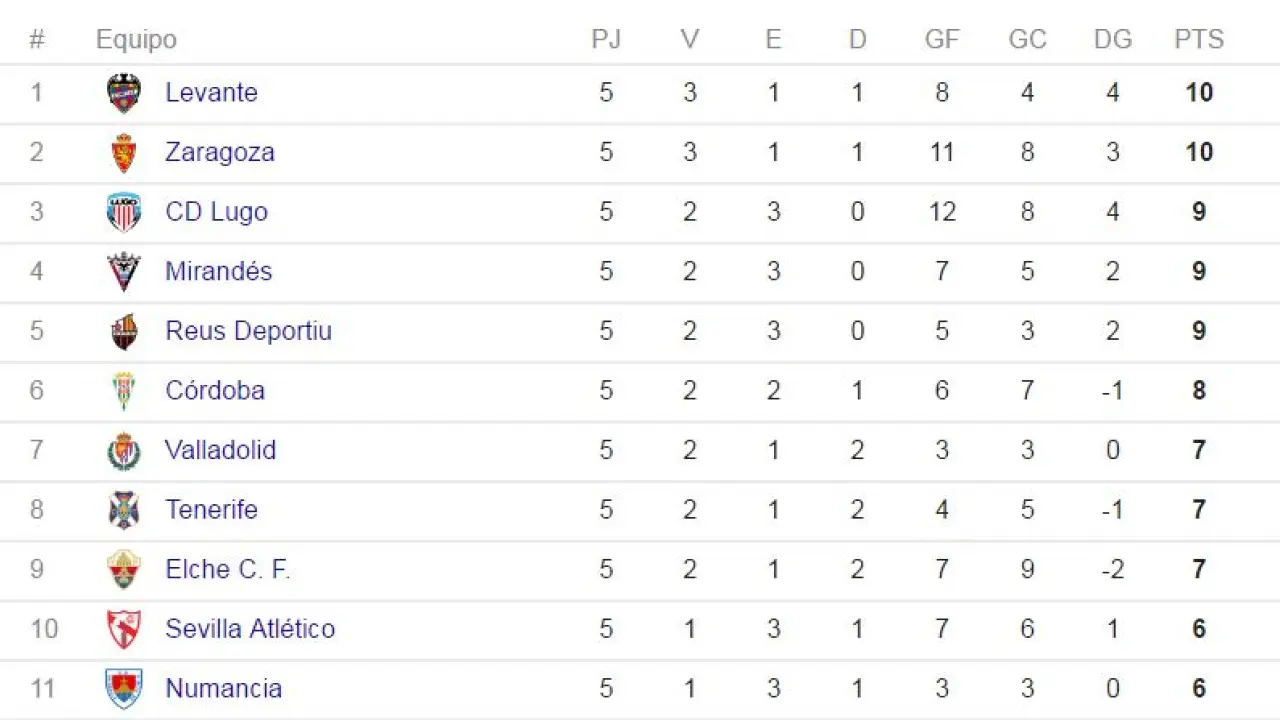Click the Tenerife club crest icon

[x=124, y=510]
